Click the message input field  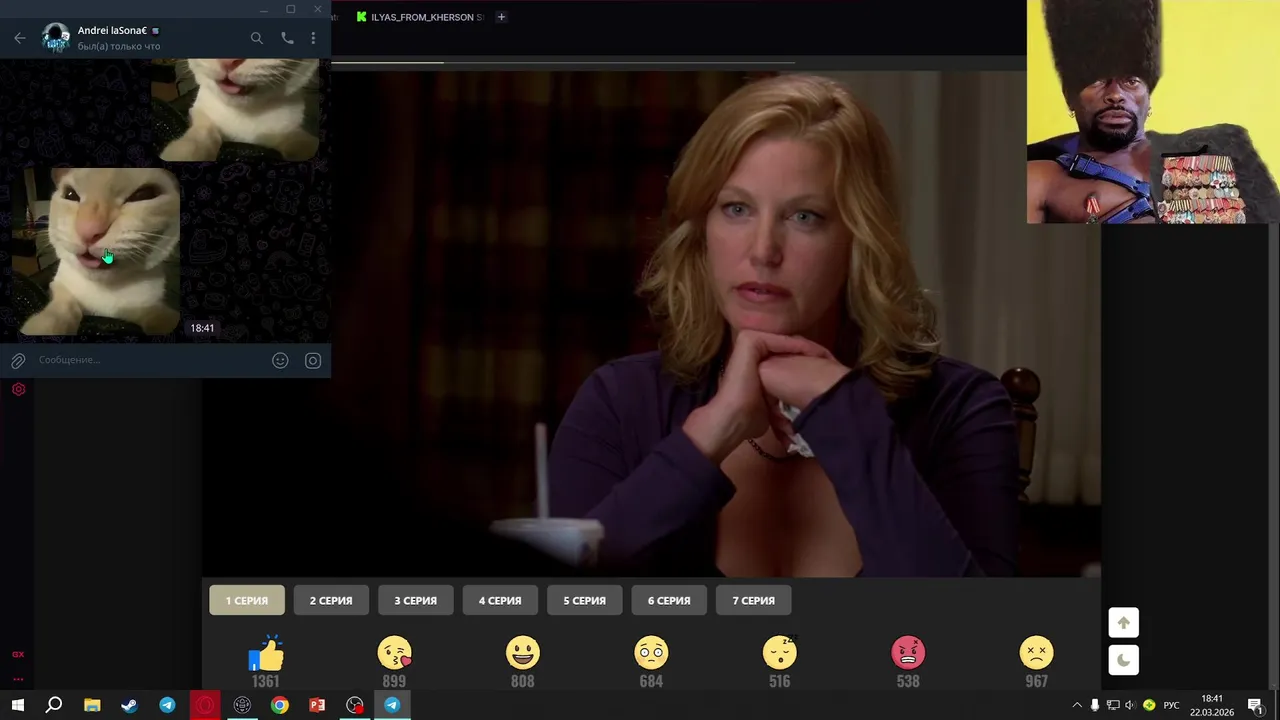pyautogui.click(x=150, y=360)
